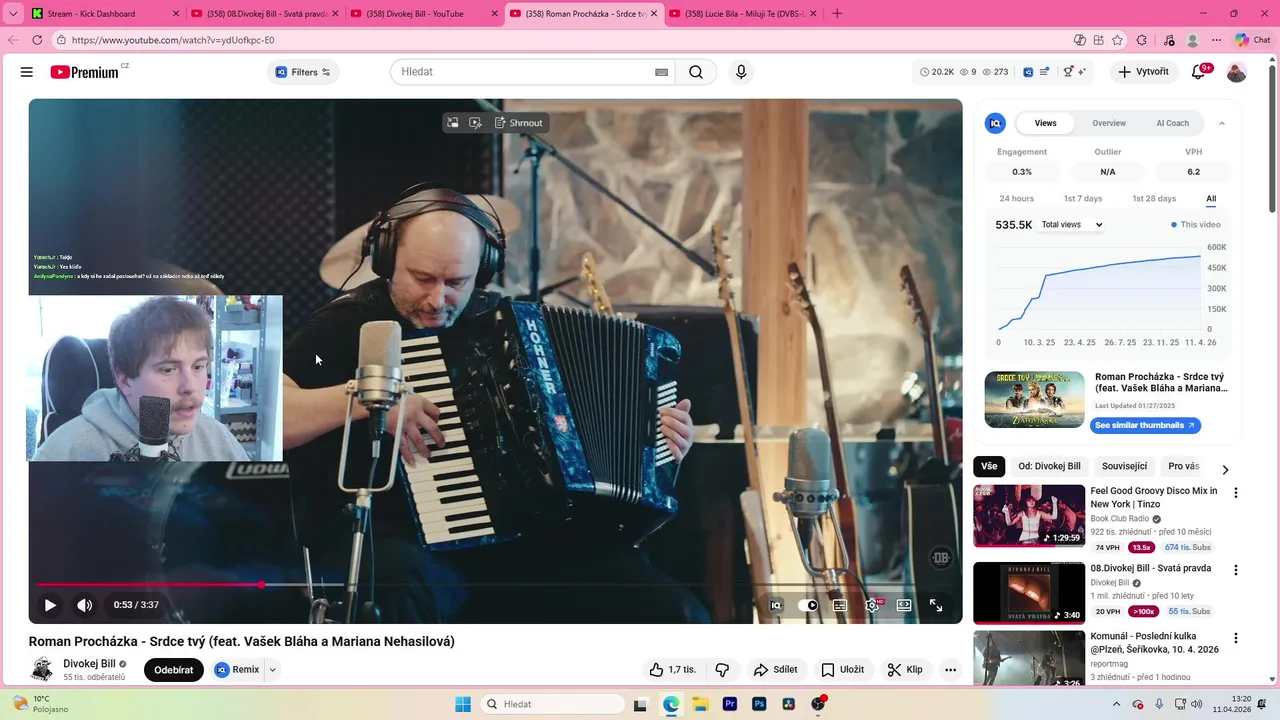Select 1st 28 days time range
The width and height of the screenshot is (1280, 720).
pyautogui.click(x=1154, y=199)
